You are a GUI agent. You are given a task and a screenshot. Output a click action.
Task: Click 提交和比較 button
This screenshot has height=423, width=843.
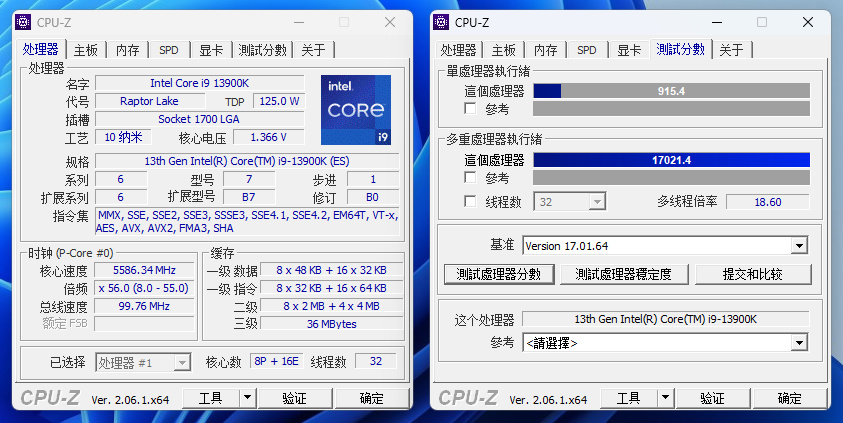(x=753, y=274)
